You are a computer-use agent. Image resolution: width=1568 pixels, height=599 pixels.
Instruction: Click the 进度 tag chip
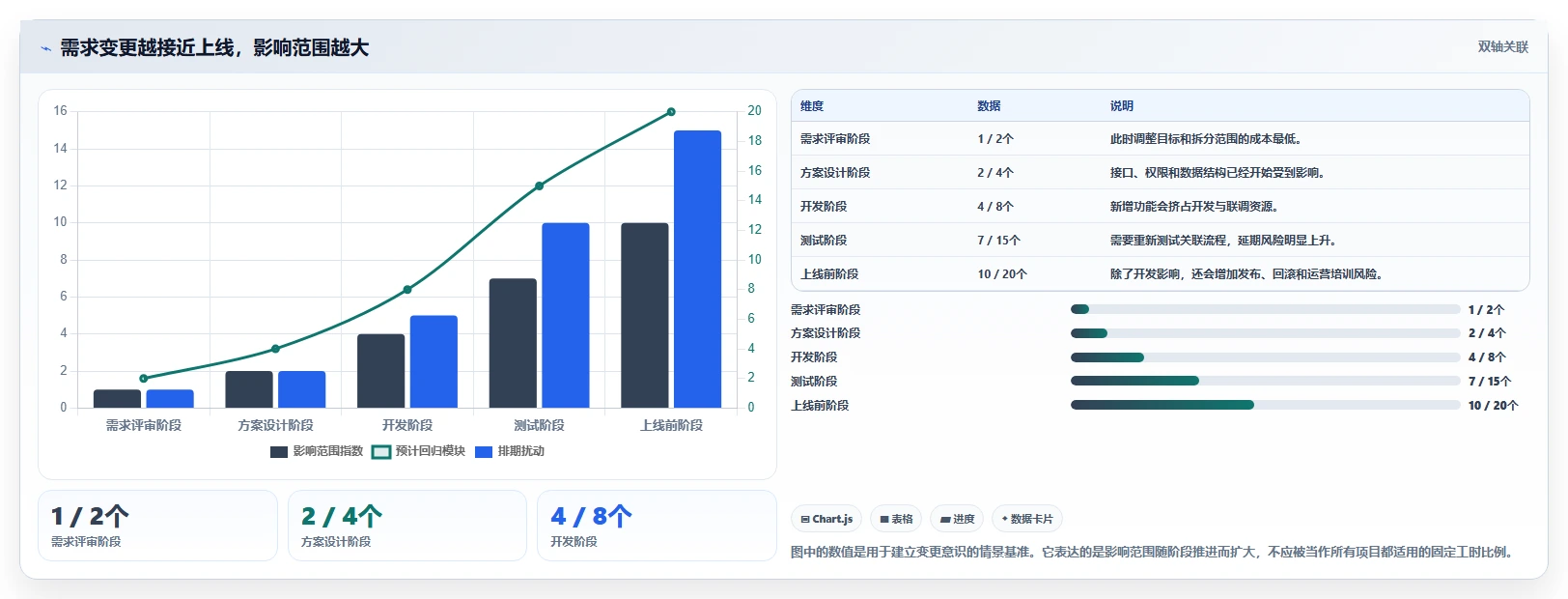(x=957, y=519)
